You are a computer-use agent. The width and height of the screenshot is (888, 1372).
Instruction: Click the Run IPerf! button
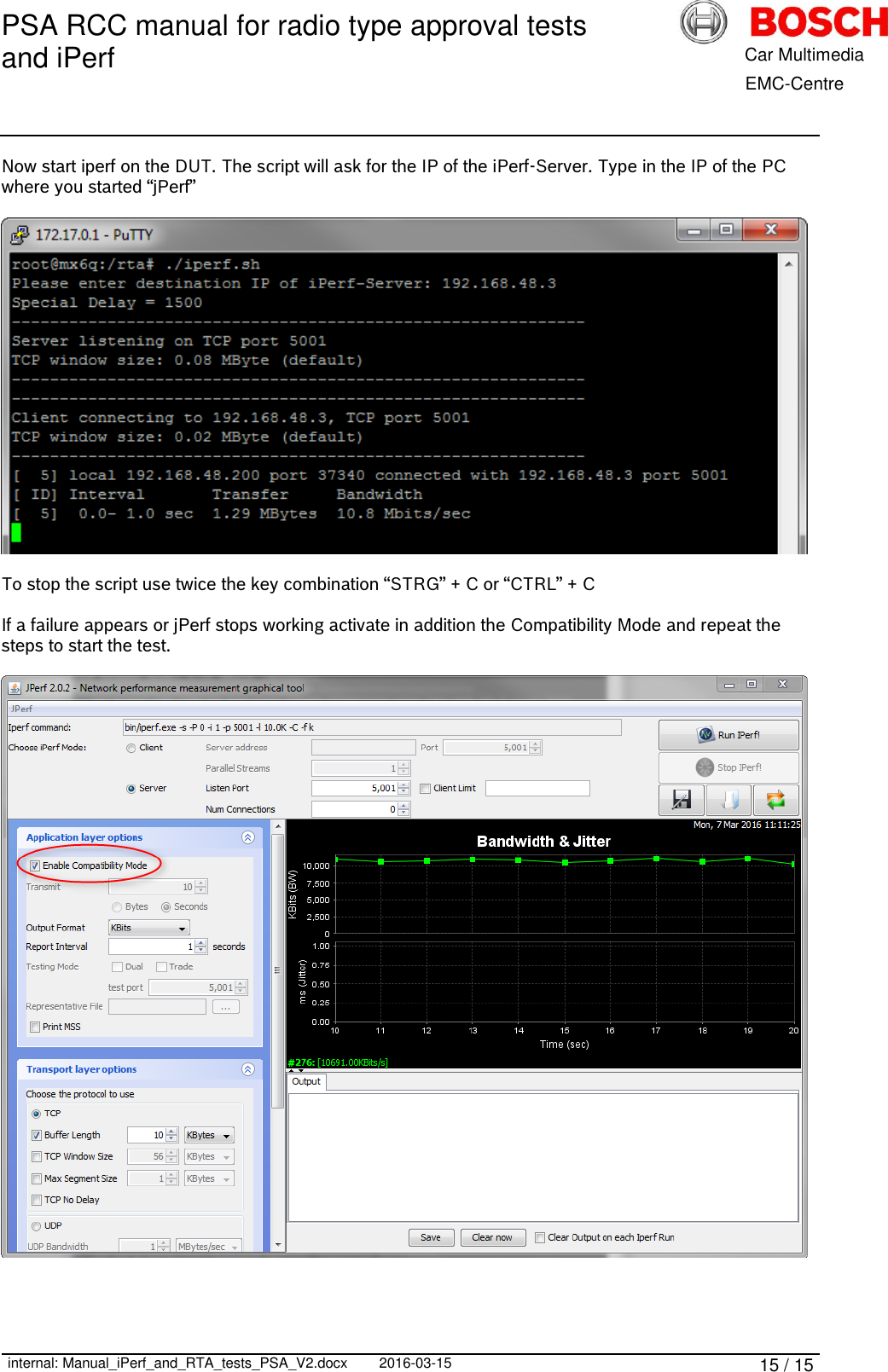tap(728, 735)
